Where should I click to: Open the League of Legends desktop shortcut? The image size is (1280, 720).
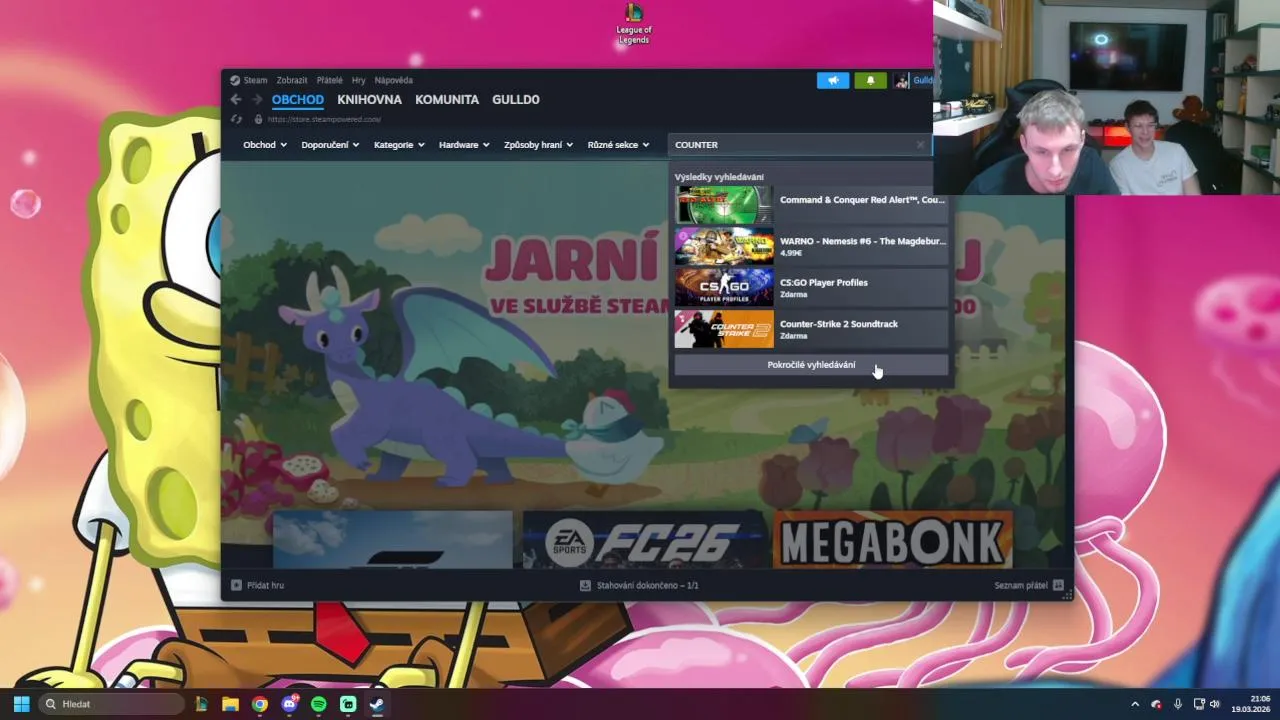634,23
